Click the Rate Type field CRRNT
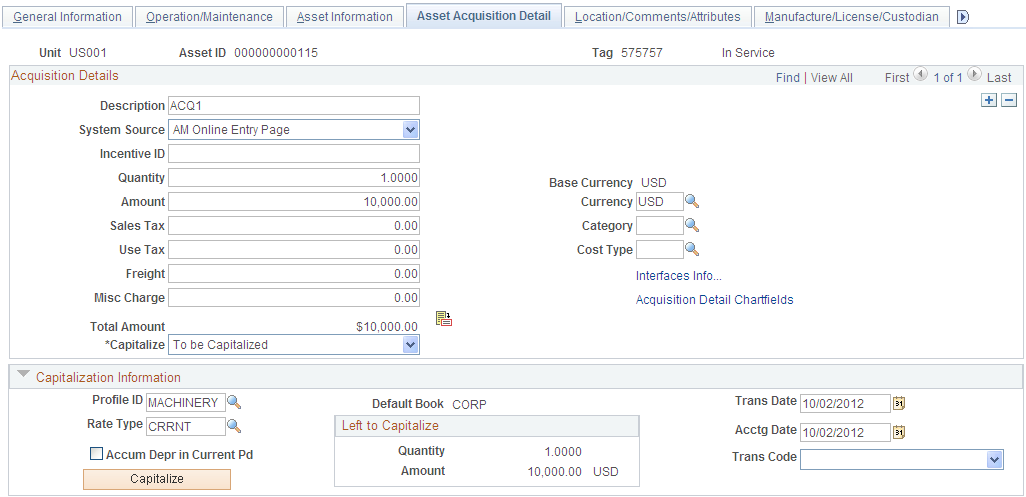The height and width of the screenshot is (497, 1026). (186, 426)
